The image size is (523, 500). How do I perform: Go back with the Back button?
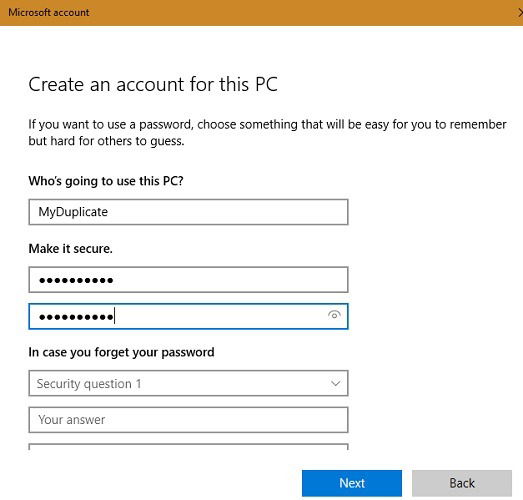(x=462, y=483)
